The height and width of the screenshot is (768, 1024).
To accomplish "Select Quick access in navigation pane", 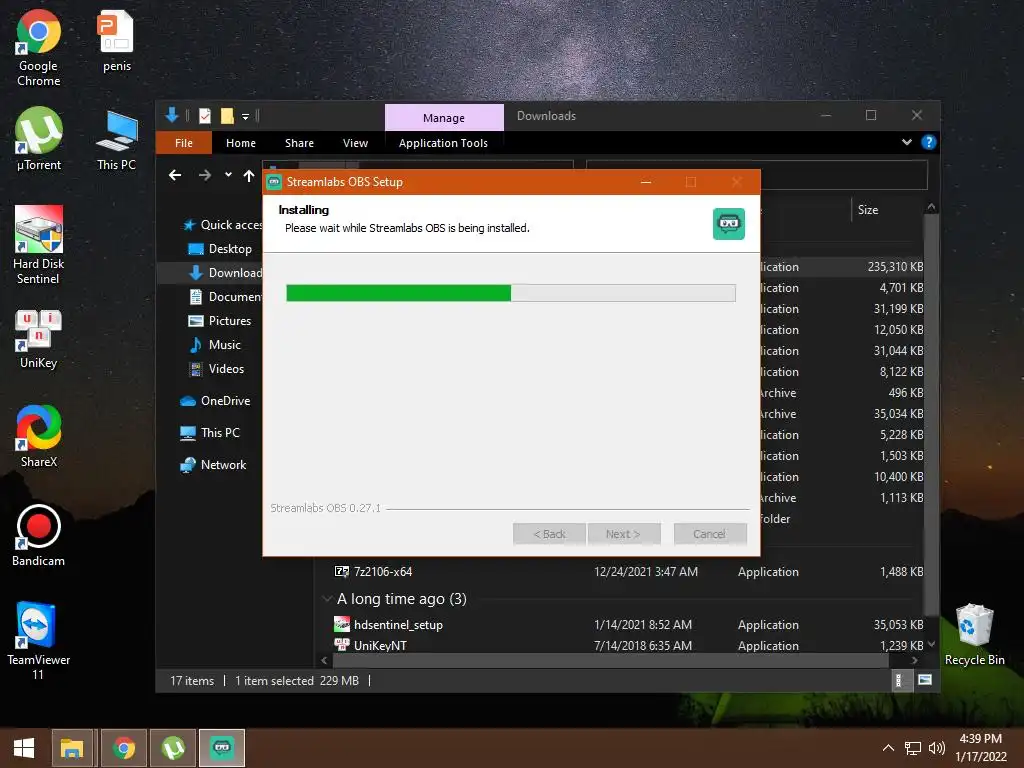I will tap(222, 225).
